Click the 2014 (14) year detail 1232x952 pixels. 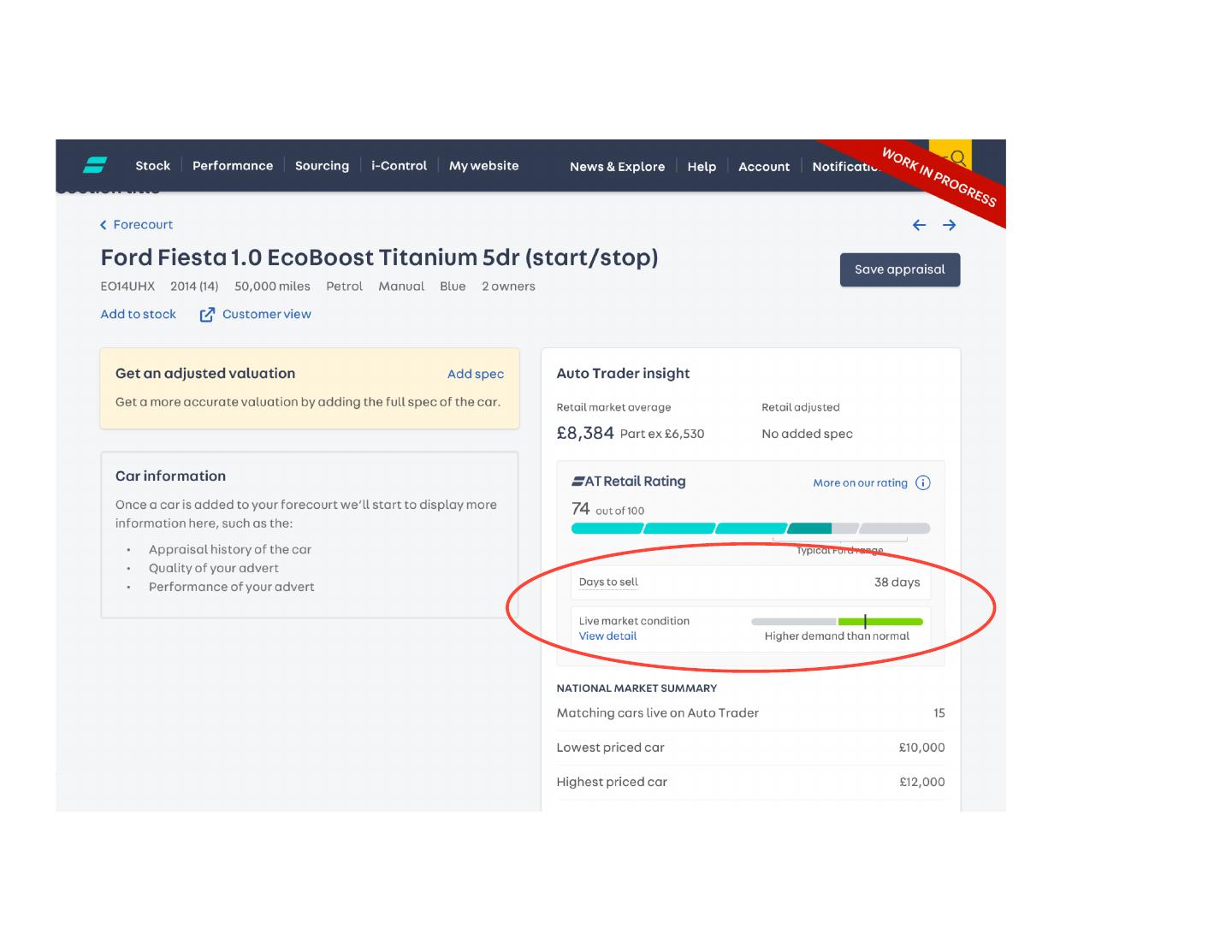[x=194, y=286]
